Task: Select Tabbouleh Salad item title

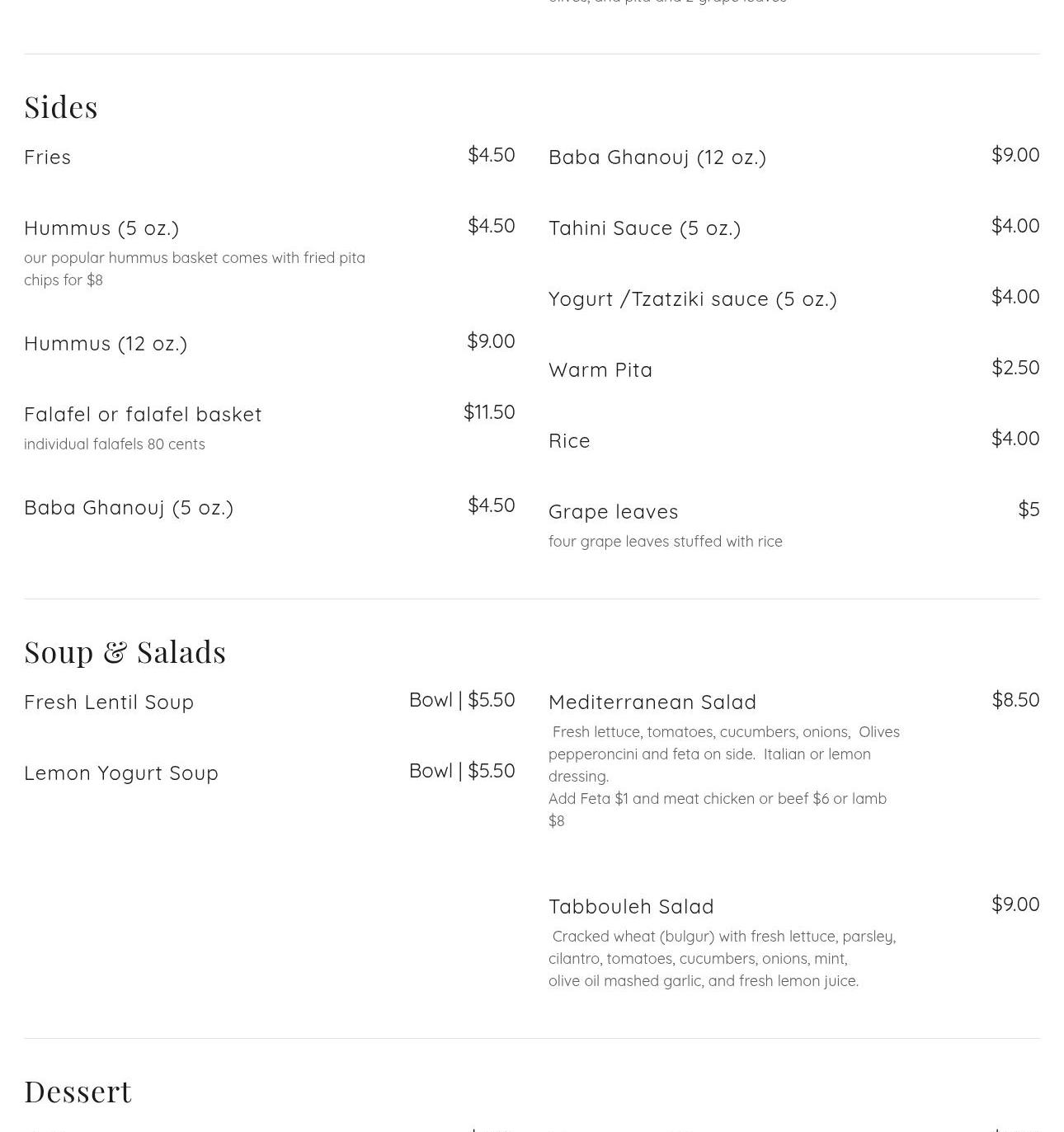Action: [x=631, y=906]
